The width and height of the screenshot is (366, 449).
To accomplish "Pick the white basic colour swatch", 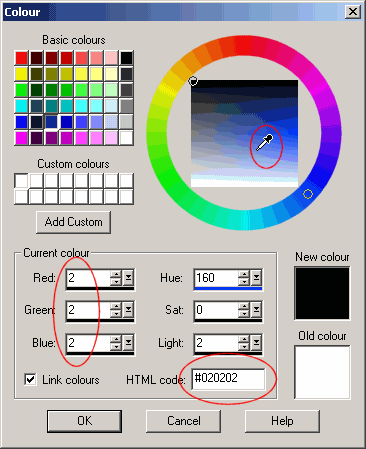I will (x=126, y=138).
